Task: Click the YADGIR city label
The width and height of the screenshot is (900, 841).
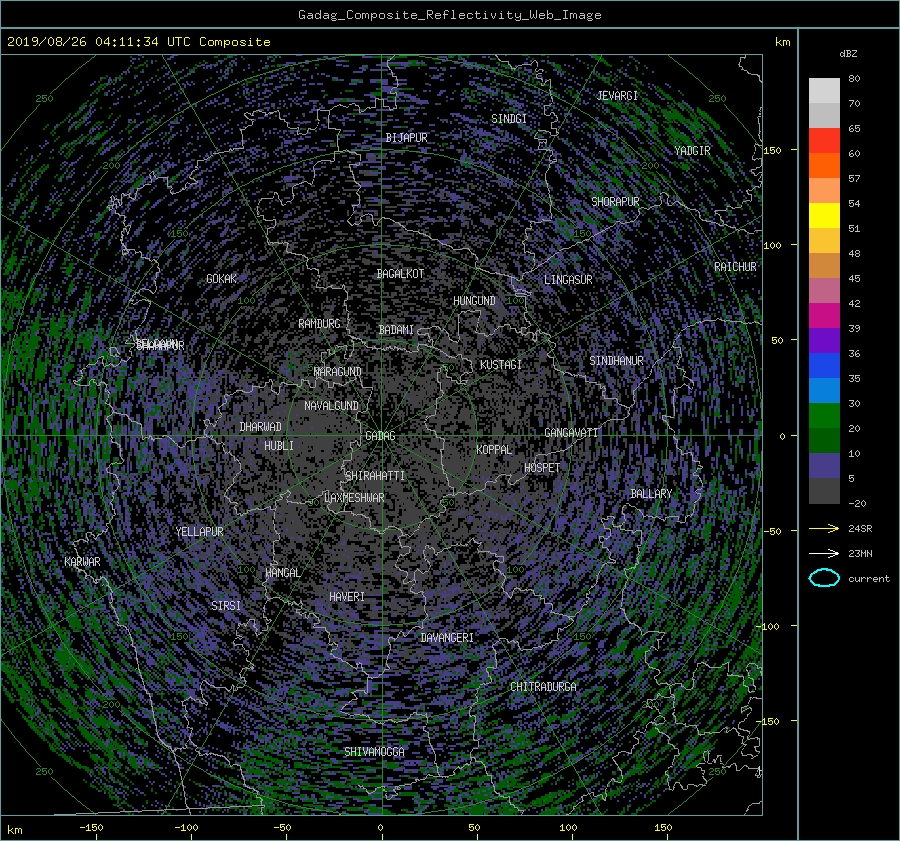Action: click(x=692, y=151)
